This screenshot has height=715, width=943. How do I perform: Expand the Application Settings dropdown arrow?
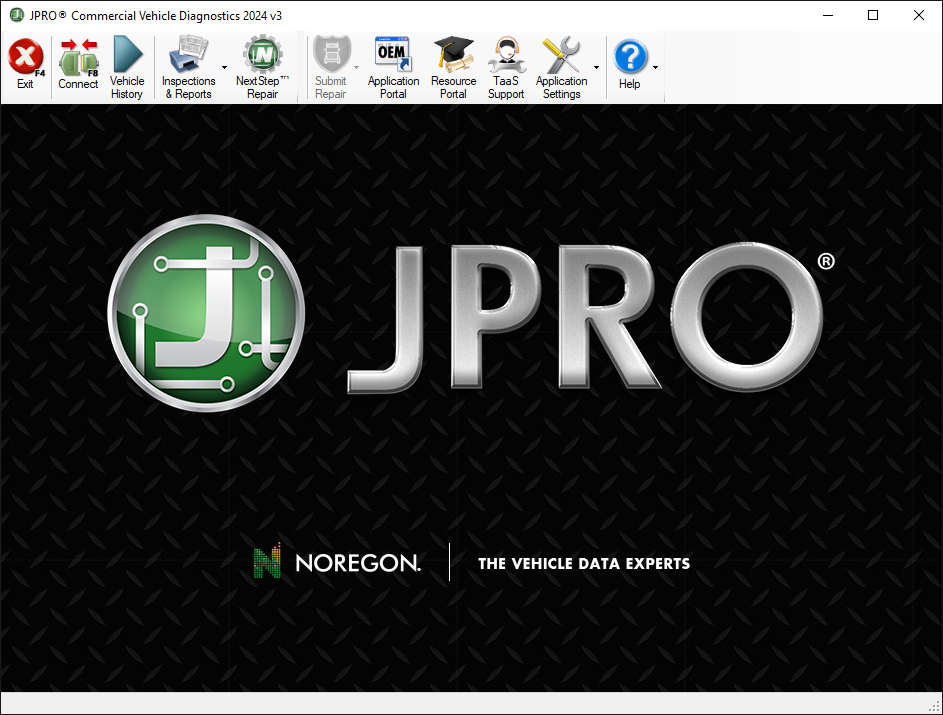pos(597,68)
